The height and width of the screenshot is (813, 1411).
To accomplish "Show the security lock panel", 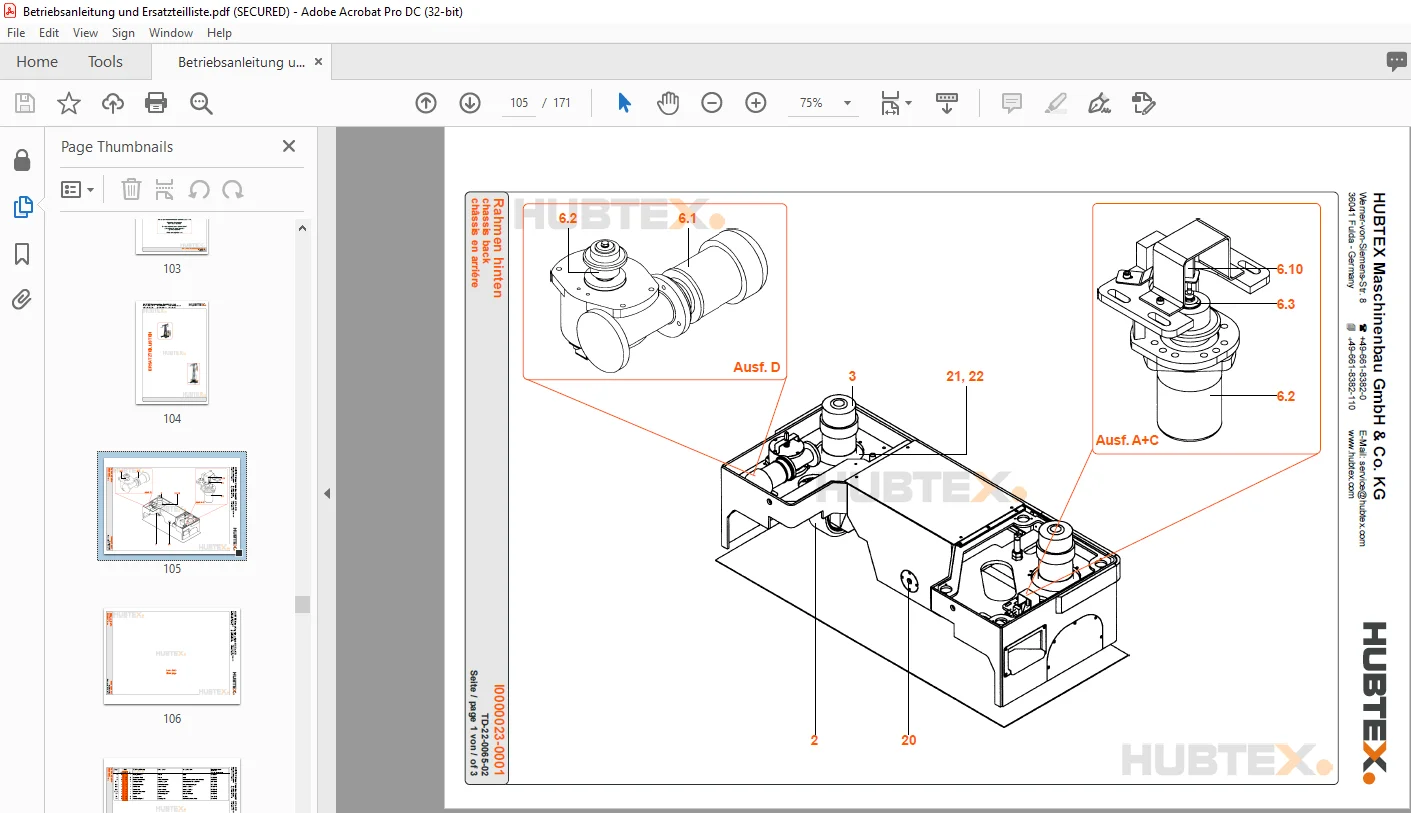I will click(22, 161).
